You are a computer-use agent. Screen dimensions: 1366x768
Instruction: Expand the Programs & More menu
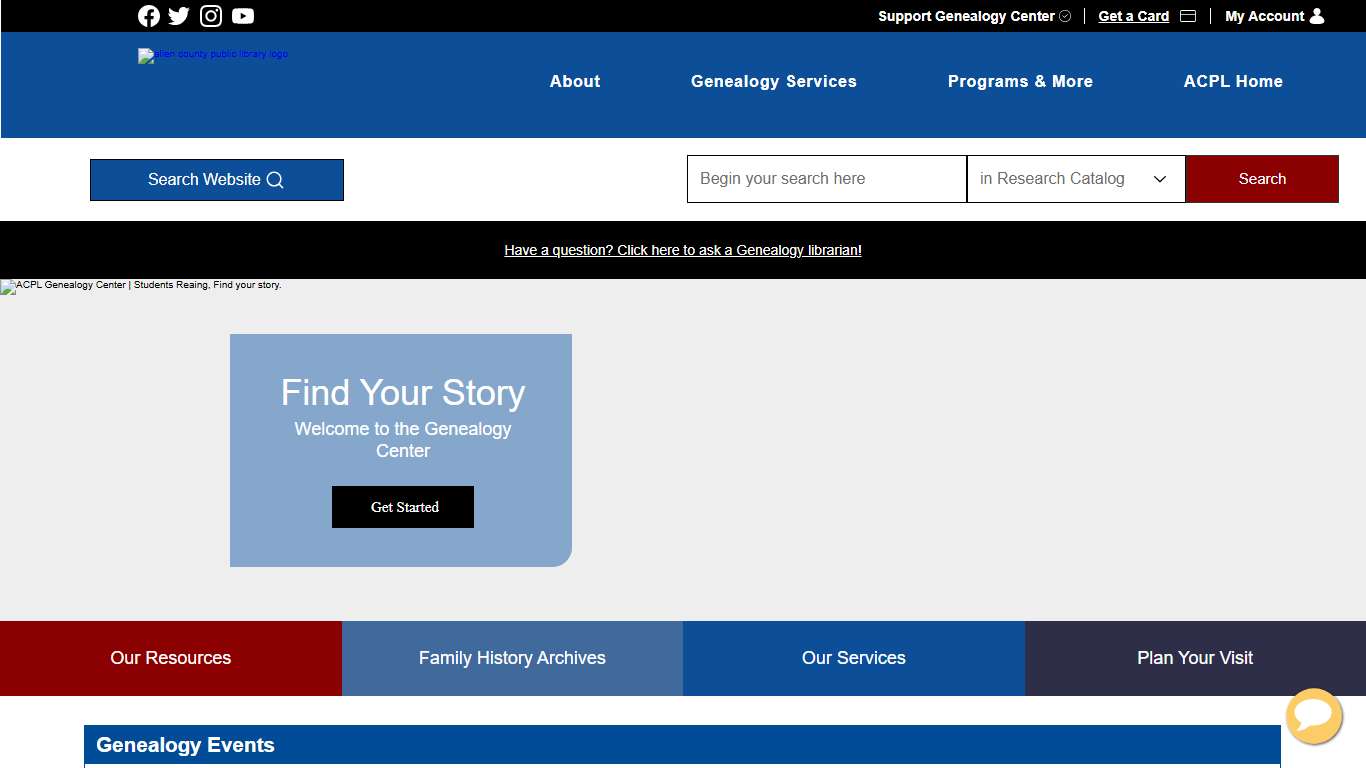pyautogui.click(x=1020, y=81)
